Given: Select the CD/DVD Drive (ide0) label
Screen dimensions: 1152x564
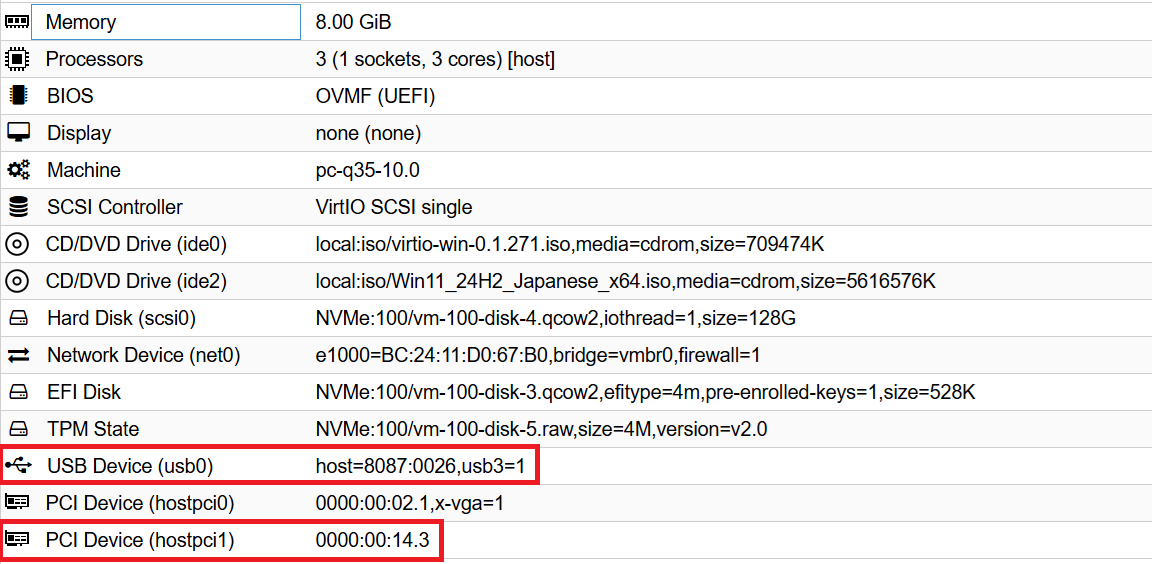Looking at the screenshot, I should [x=136, y=244].
